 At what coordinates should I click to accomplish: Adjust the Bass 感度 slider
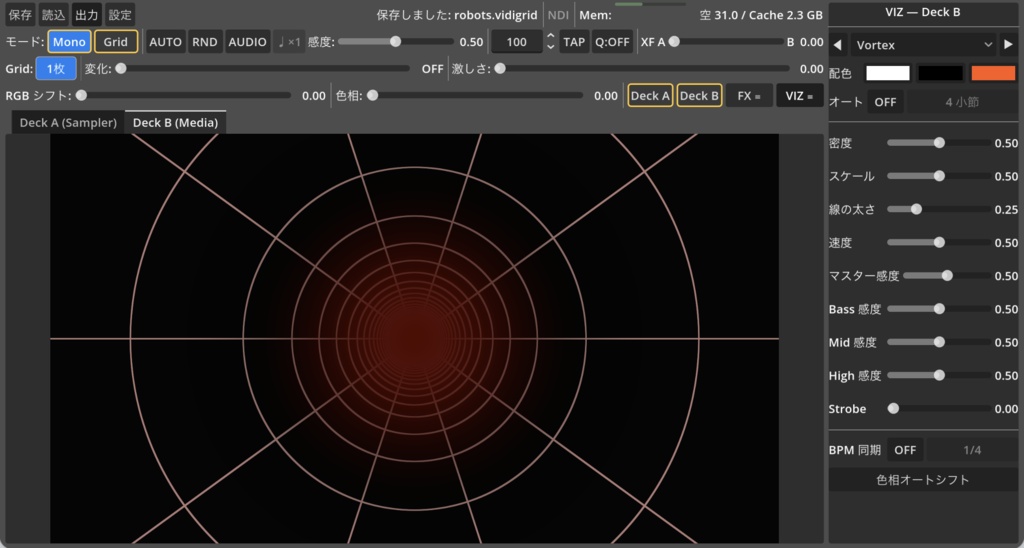click(x=938, y=309)
